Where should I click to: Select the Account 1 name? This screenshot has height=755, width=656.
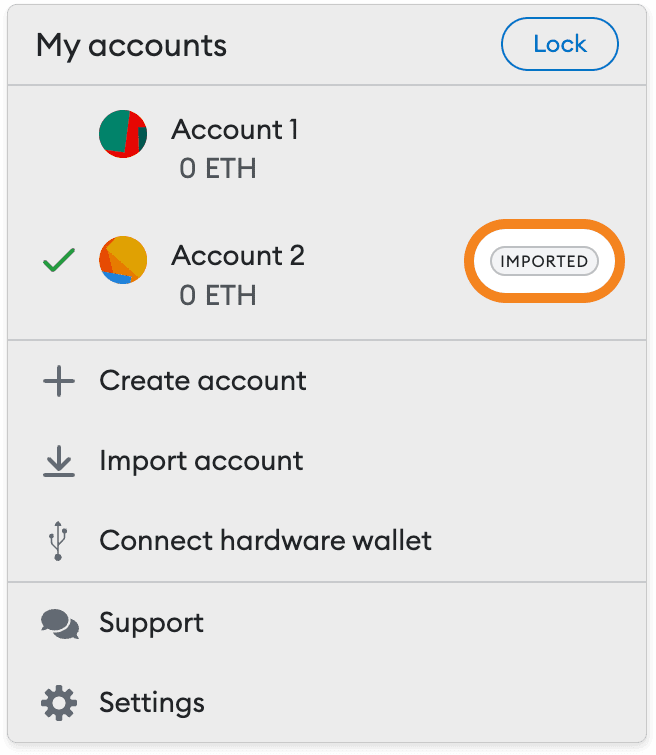tap(235, 130)
